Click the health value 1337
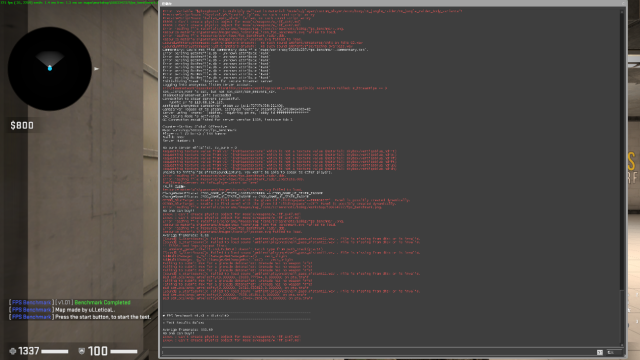This screenshot has height=360, width=640. pos(29,351)
